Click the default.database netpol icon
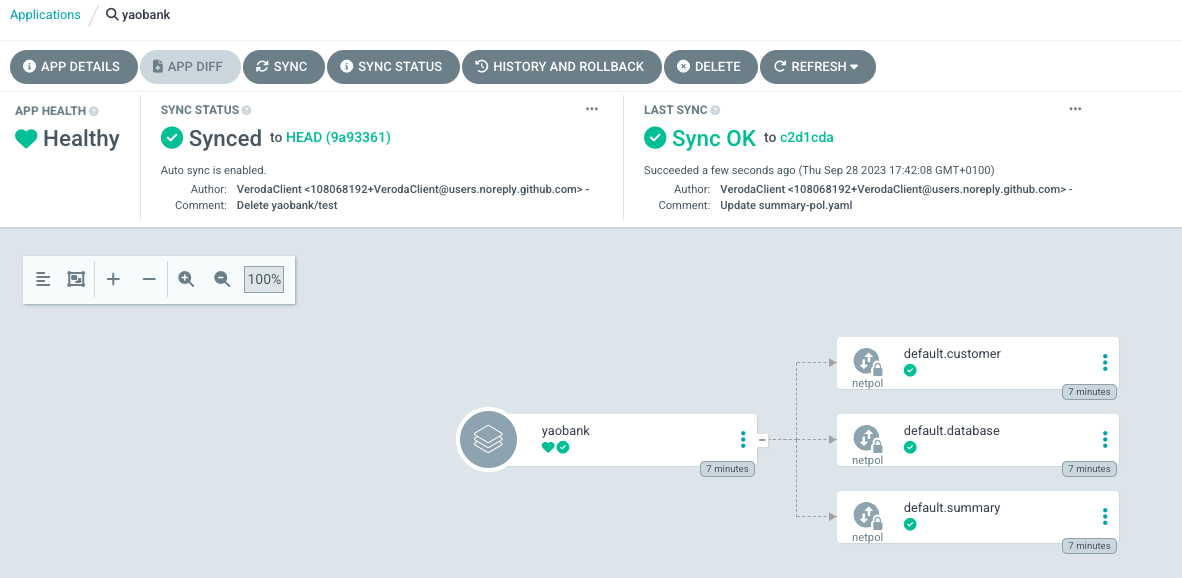 [x=867, y=439]
